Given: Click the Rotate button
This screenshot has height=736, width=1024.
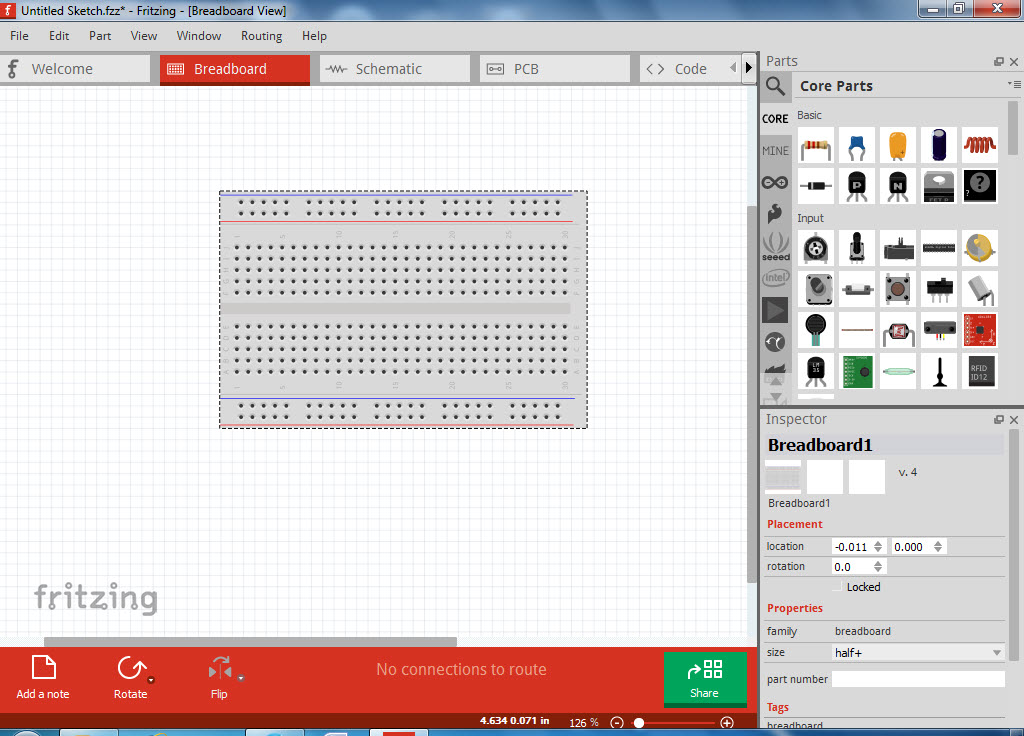Looking at the screenshot, I should pyautogui.click(x=131, y=670).
